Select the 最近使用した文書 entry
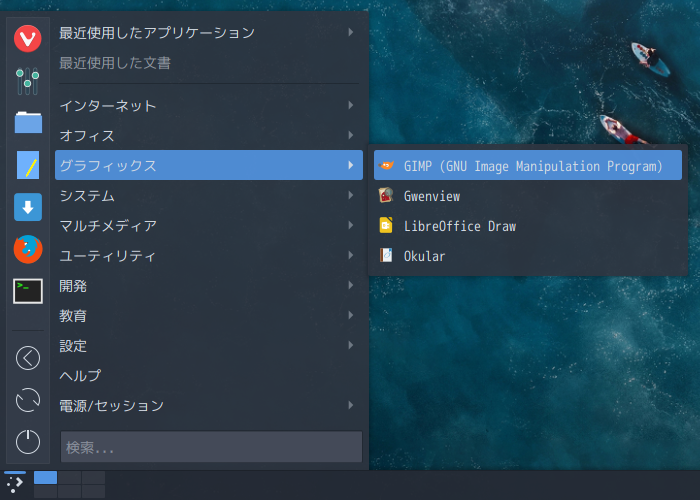Image resolution: width=700 pixels, height=500 pixels. point(208,63)
